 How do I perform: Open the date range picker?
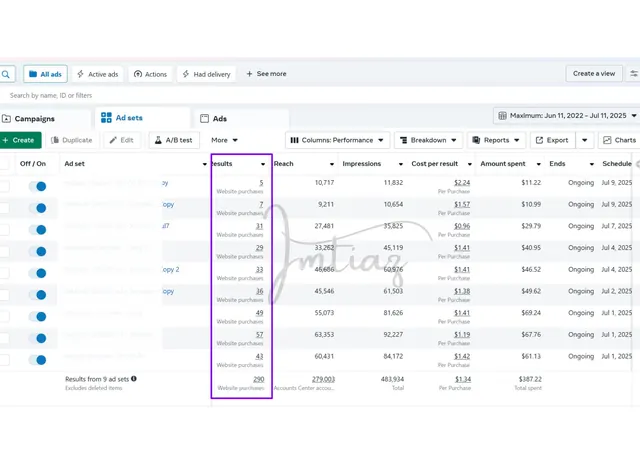point(567,116)
